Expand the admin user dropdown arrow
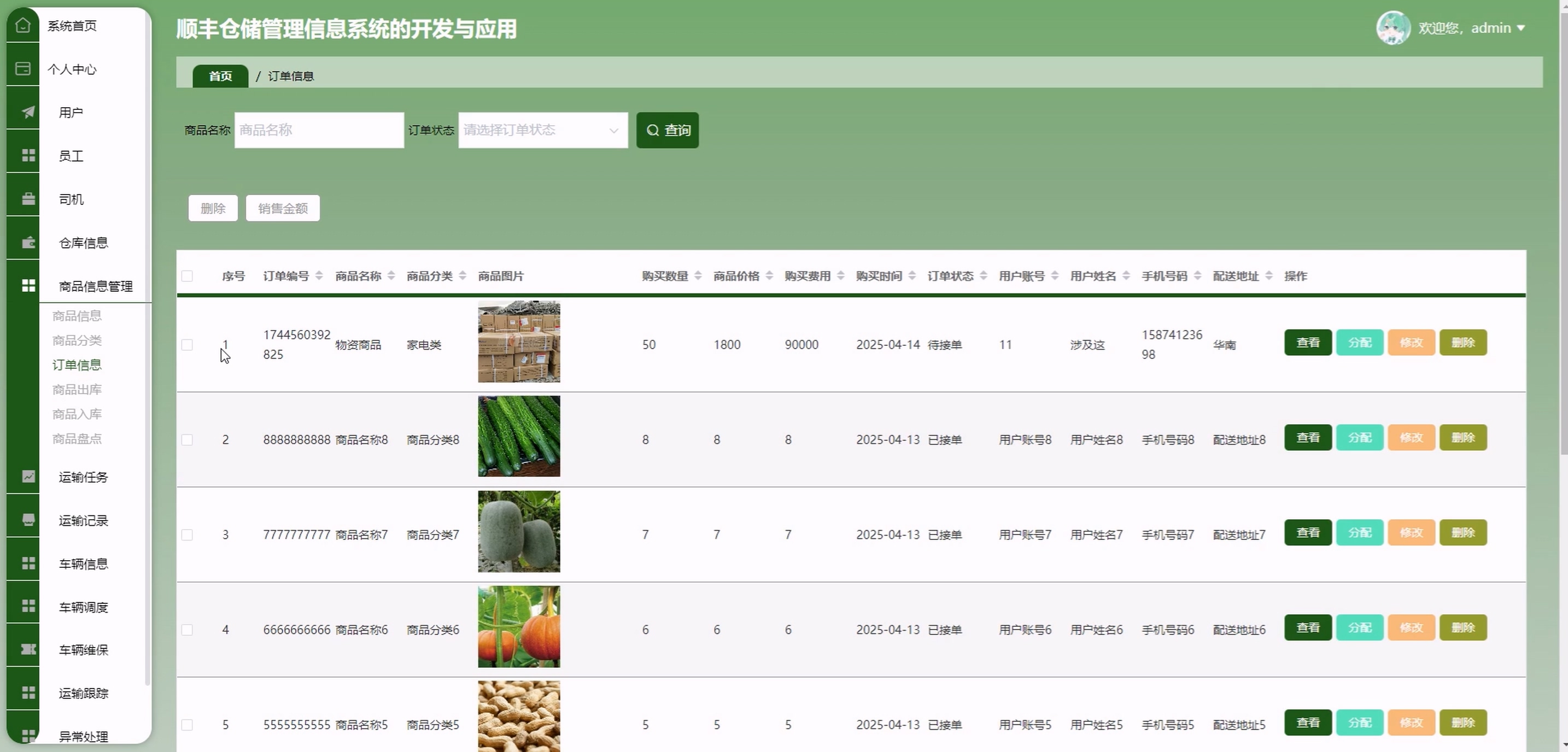The height and width of the screenshot is (752, 1568). [x=1521, y=28]
